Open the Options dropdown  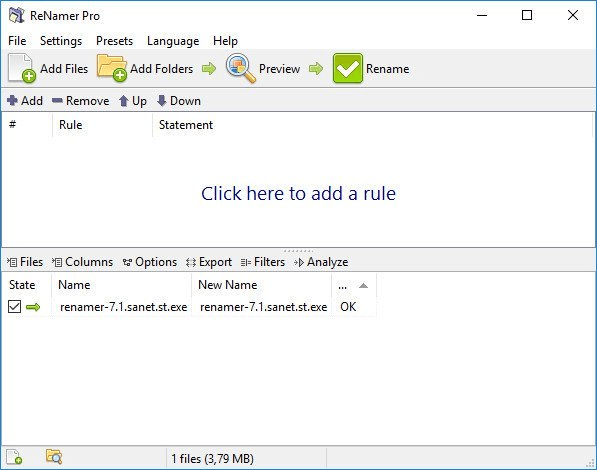pyautogui.click(x=150, y=262)
